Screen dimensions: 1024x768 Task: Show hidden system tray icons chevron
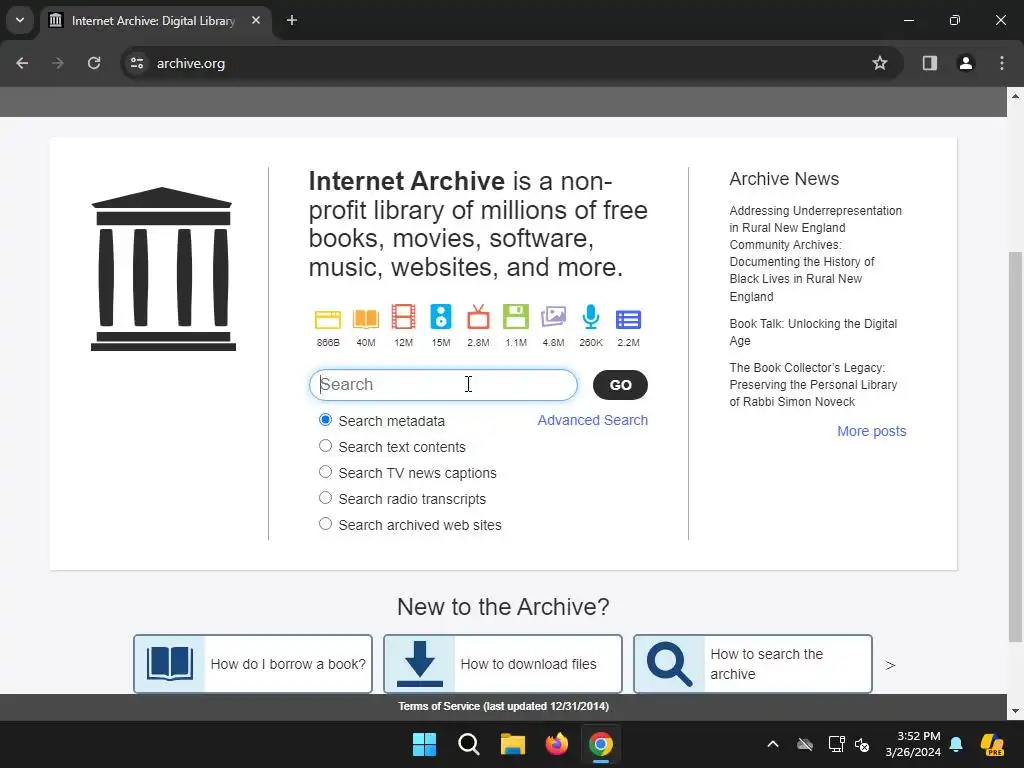coord(773,744)
